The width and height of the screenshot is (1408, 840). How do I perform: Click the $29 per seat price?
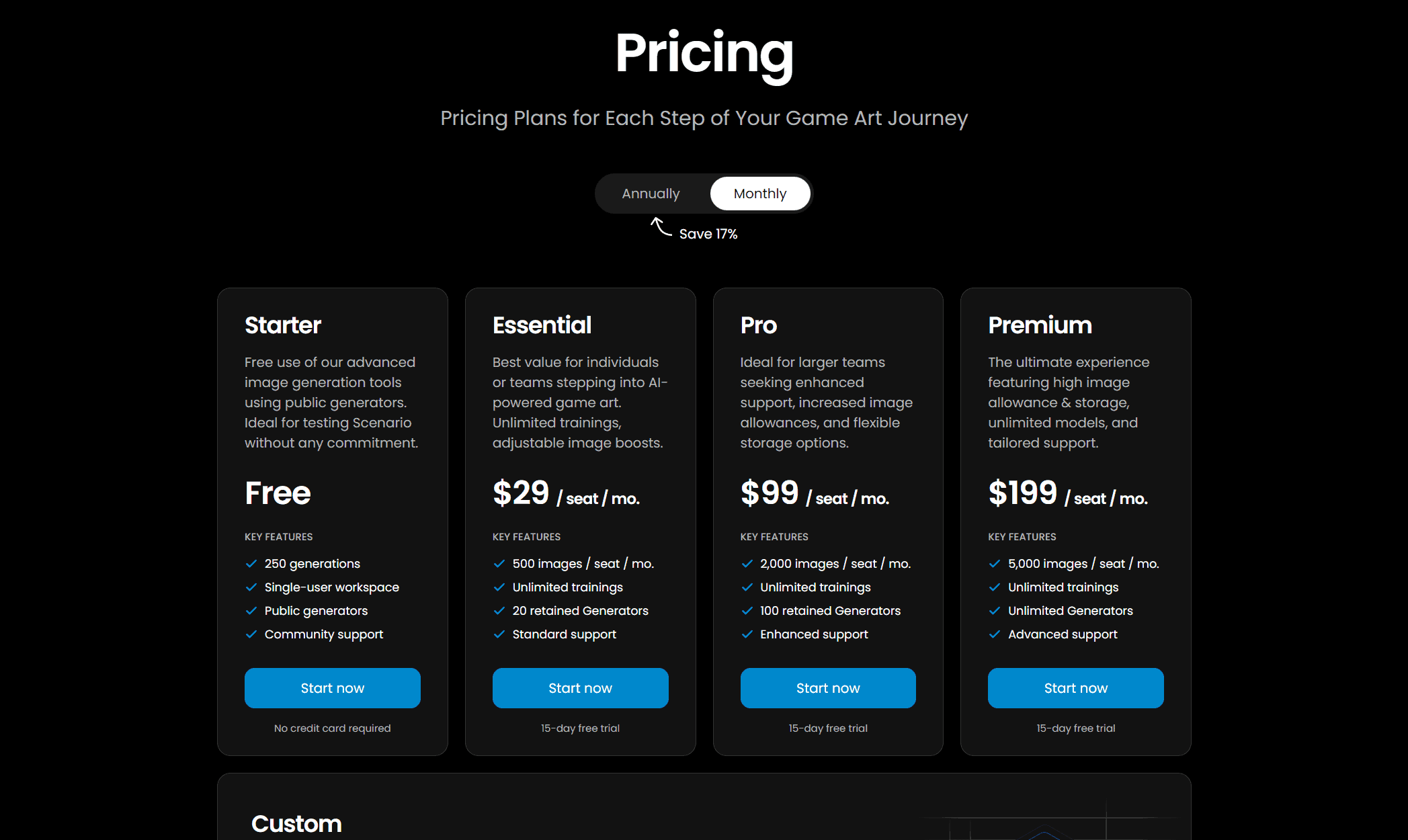pos(566,493)
